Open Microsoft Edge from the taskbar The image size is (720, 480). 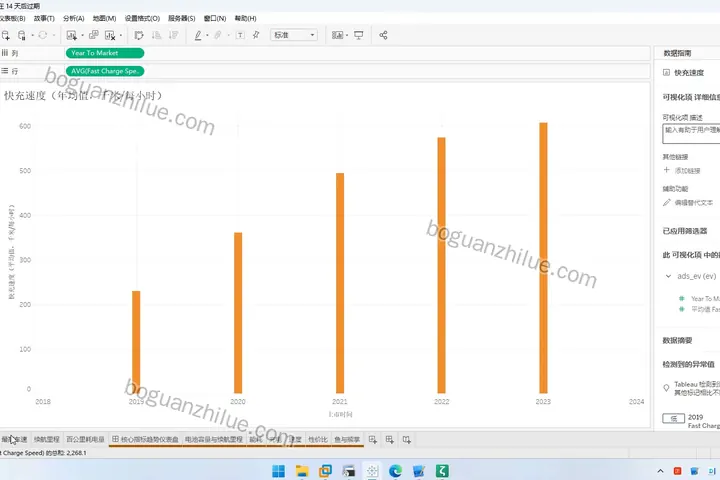tap(395, 471)
